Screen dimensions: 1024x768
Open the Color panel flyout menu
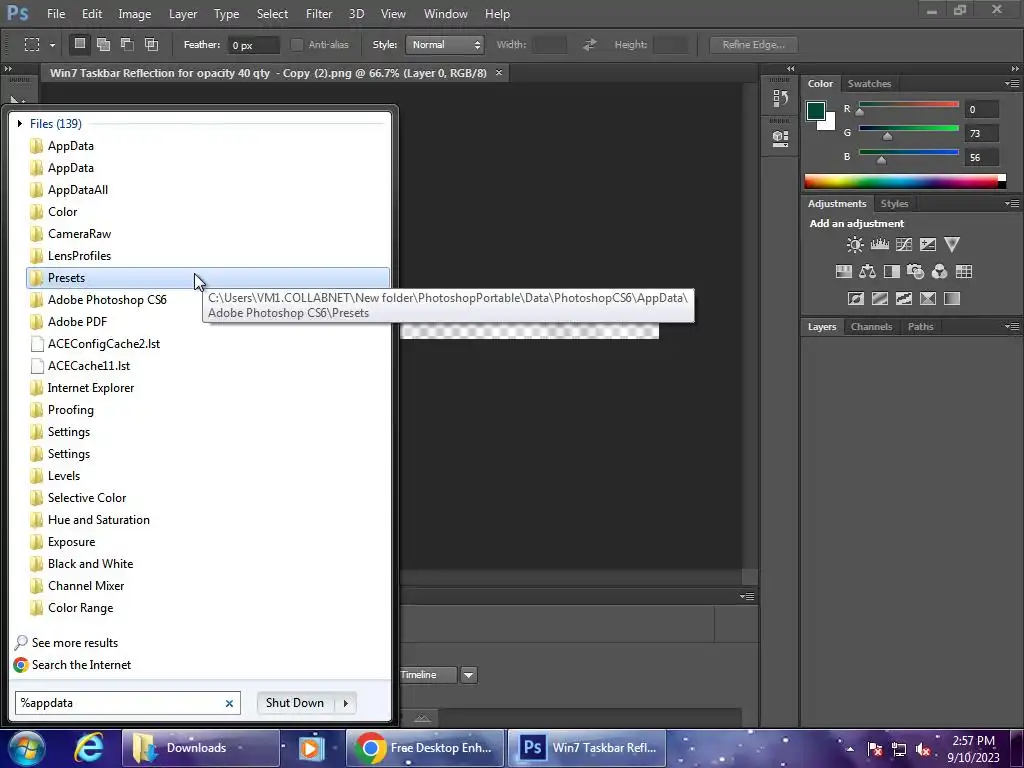pyautogui.click(x=1012, y=84)
